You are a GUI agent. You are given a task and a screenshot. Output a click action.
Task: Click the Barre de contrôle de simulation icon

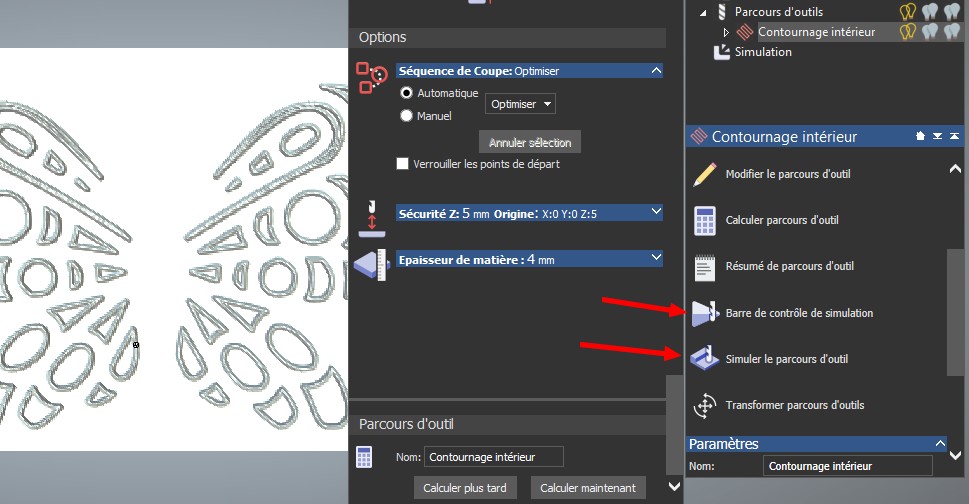[x=705, y=313]
